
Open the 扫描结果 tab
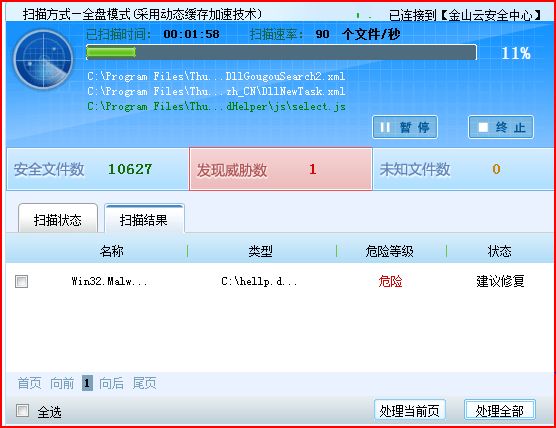pos(144,218)
